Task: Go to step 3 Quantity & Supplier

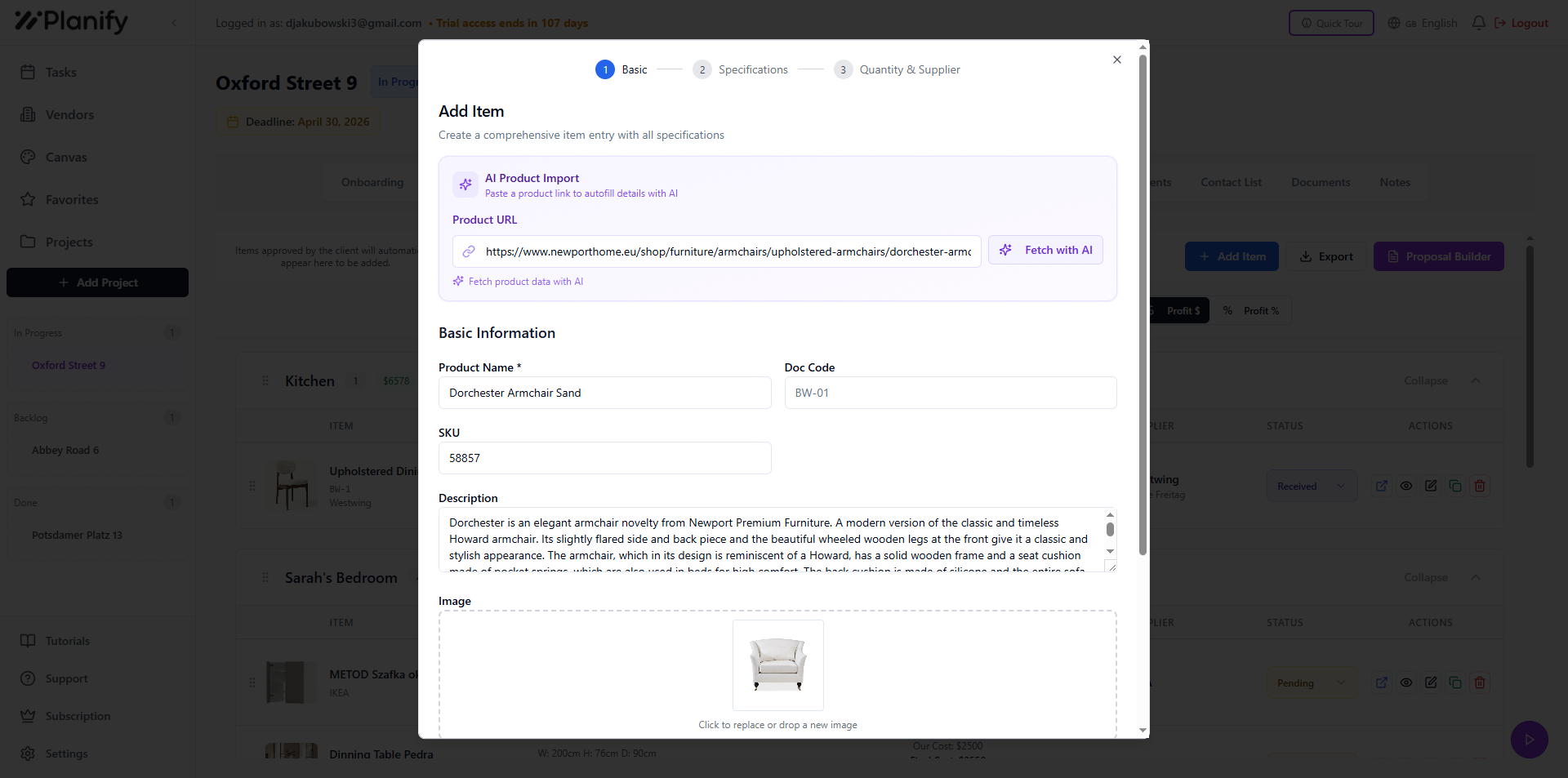Action: [x=898, y=69]
